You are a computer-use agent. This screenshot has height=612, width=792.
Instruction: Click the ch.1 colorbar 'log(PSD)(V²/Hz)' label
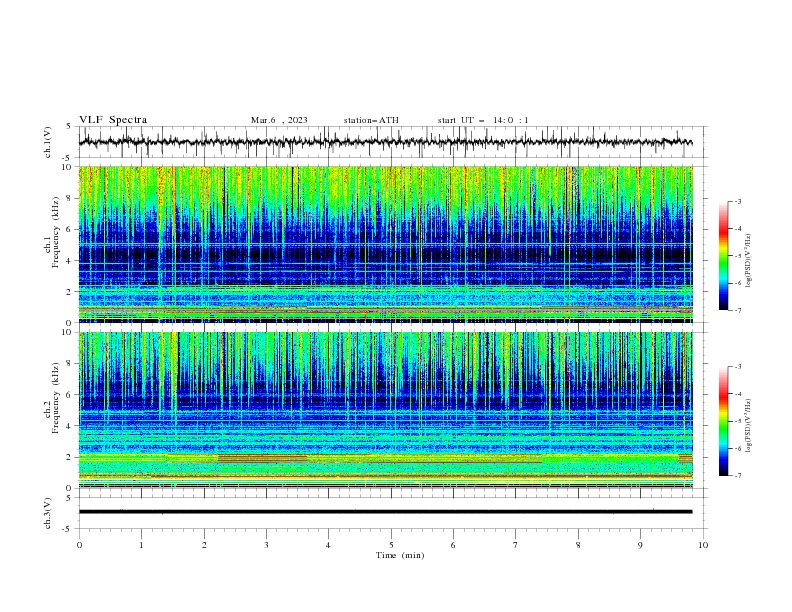coord(749,261)
